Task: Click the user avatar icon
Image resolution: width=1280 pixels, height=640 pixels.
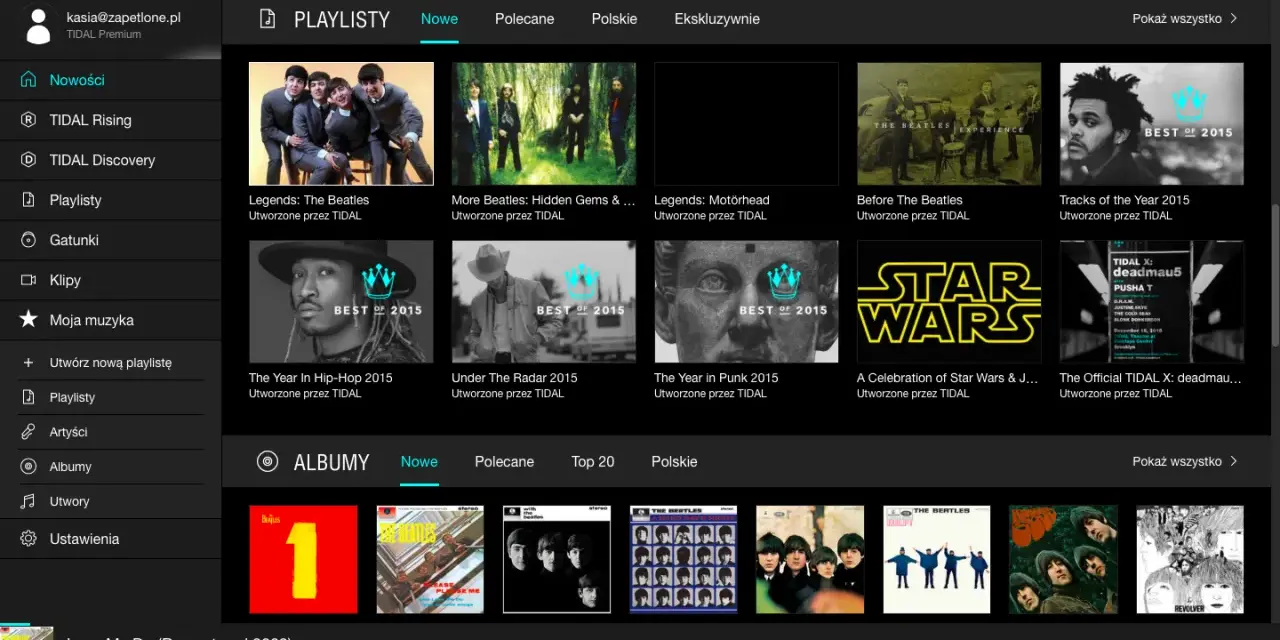Action: 38,26
